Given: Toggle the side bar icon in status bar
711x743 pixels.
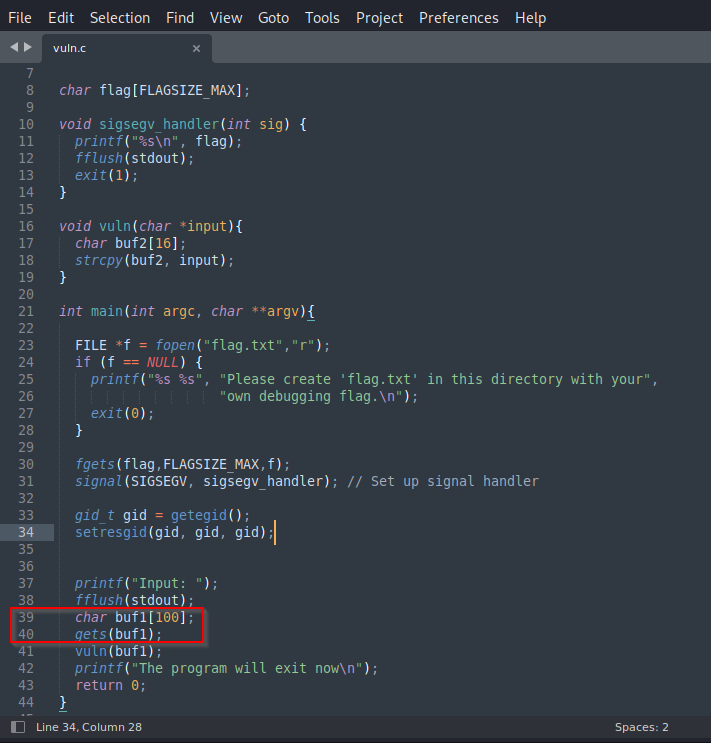Looking at the screenshot, I should pyautogui.click(x=18, y=727).
